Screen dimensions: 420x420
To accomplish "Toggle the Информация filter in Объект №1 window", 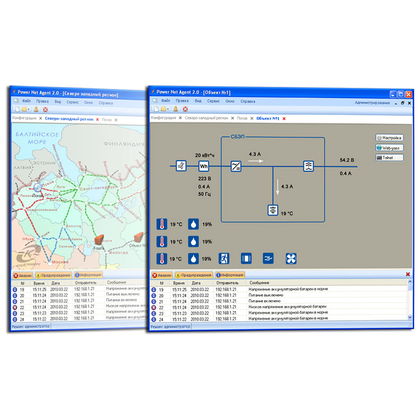I will pos(230,275).
